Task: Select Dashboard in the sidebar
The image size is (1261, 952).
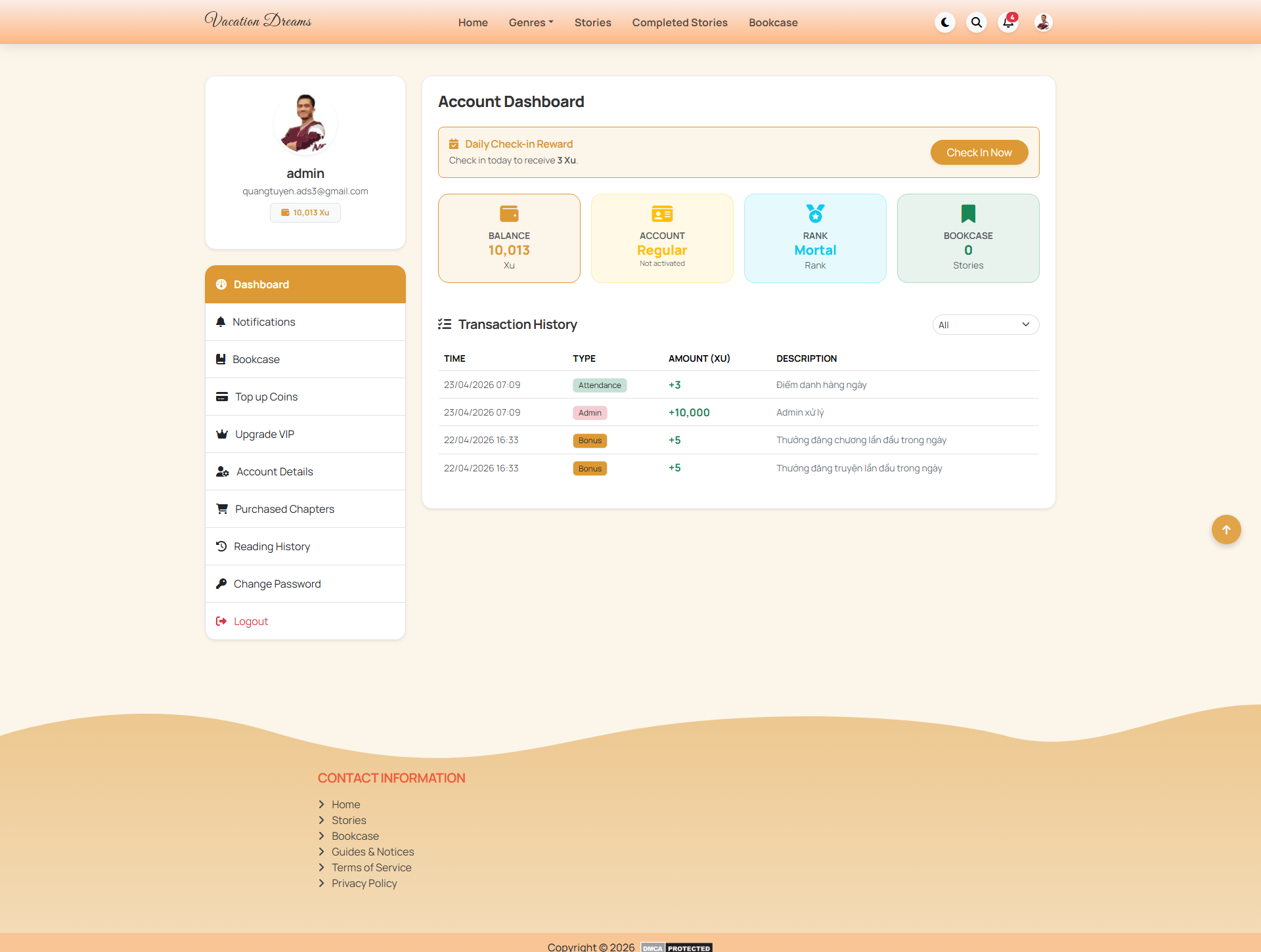Action: [x=305, y=284]
